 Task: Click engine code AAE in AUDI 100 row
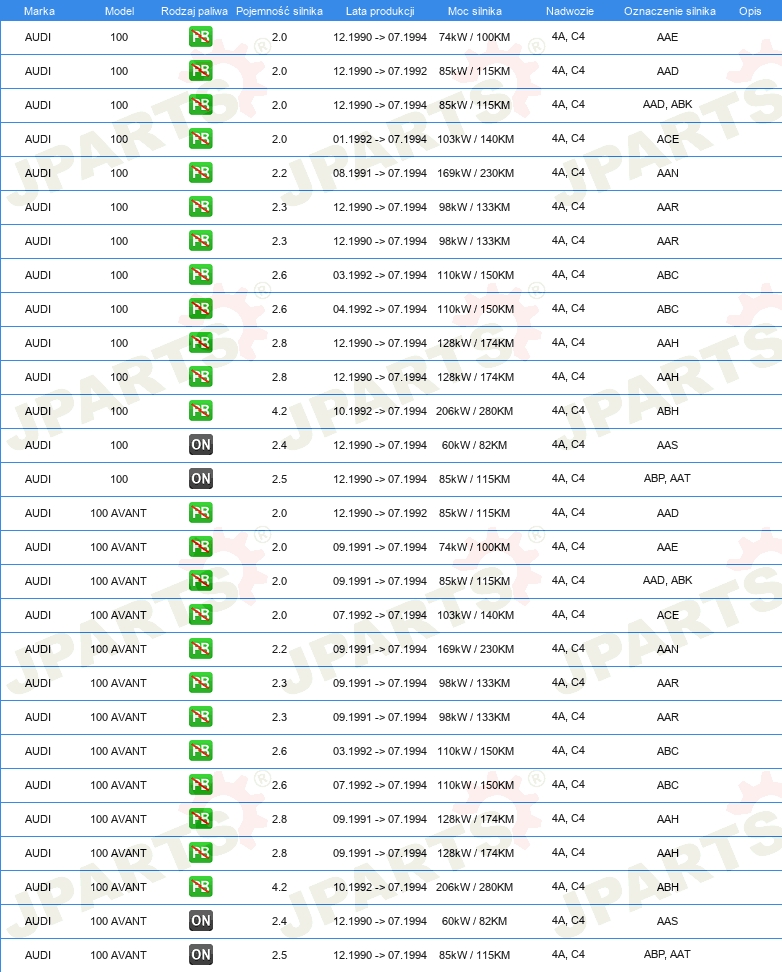click(667, 37)
